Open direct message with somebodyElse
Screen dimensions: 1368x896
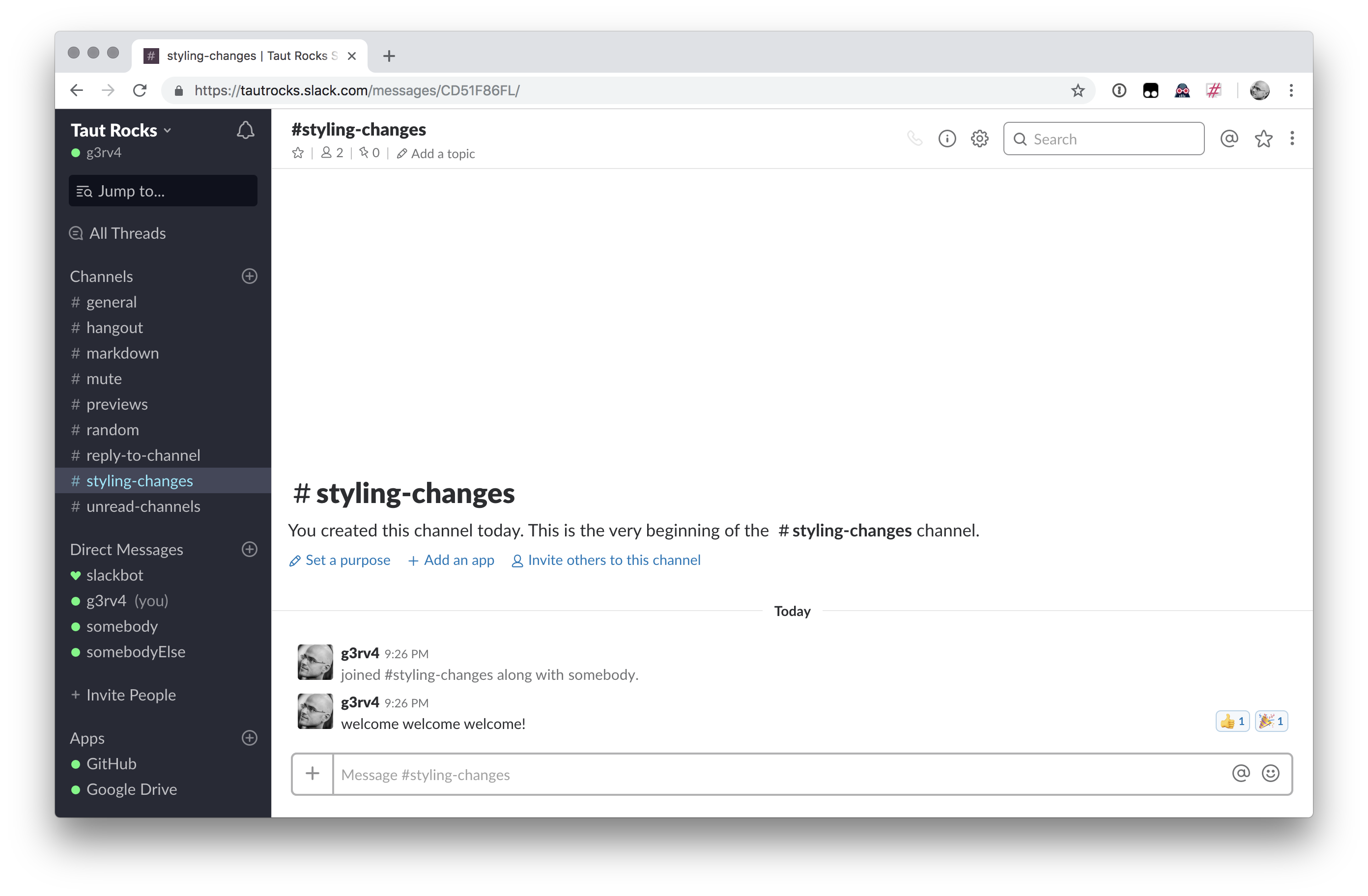(x=163, y=652)
